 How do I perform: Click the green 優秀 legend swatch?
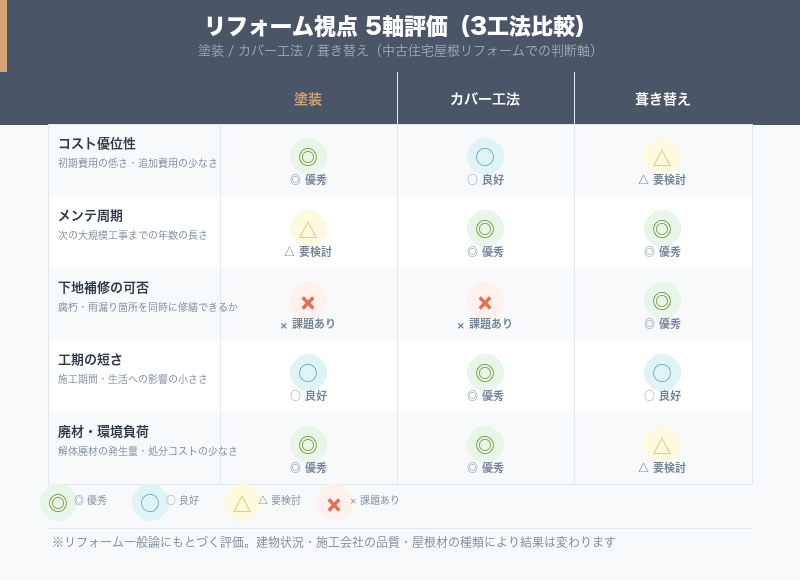[x=58, y=503]
